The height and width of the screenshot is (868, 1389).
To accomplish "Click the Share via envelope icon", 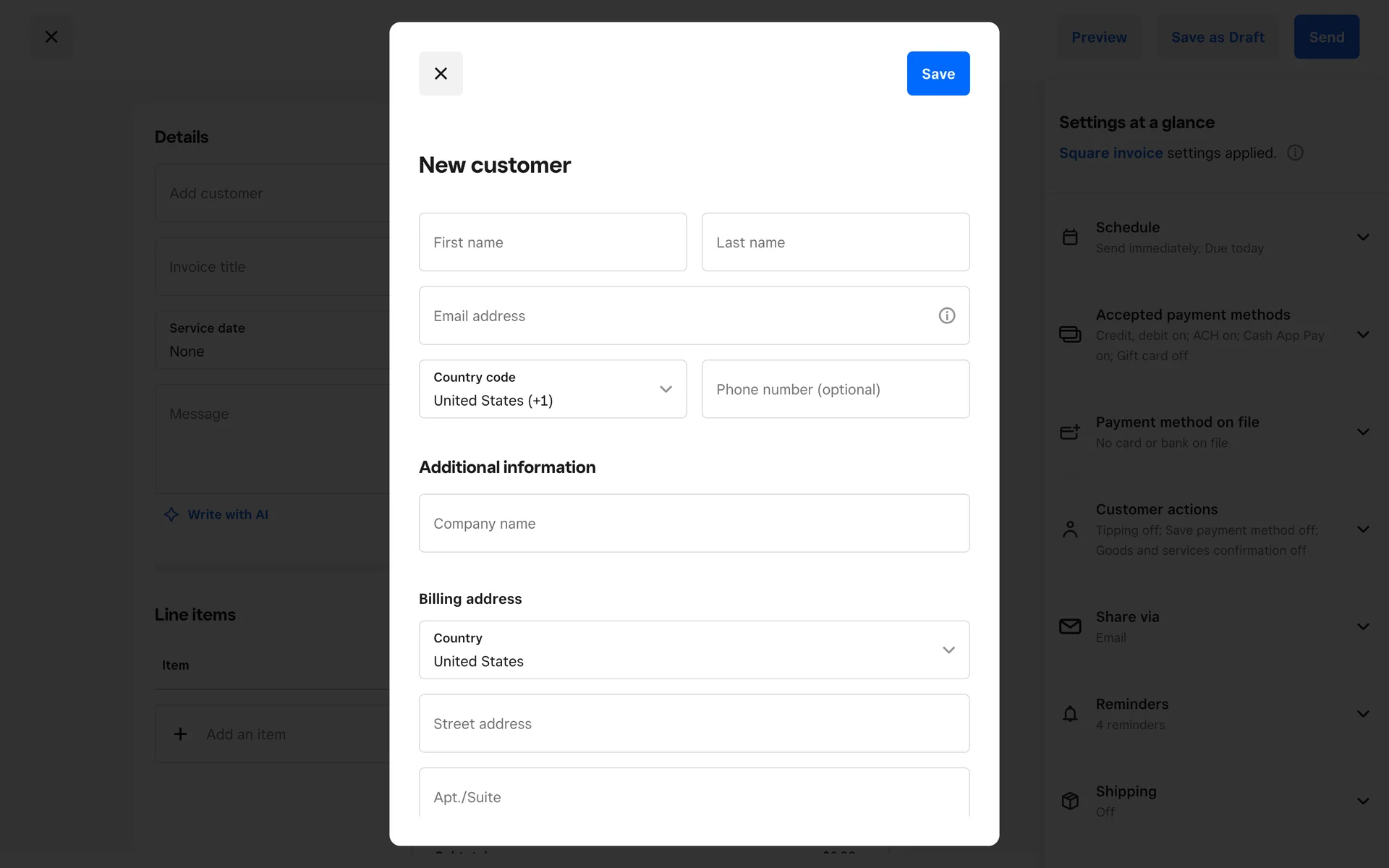I will coord(1070,626).
